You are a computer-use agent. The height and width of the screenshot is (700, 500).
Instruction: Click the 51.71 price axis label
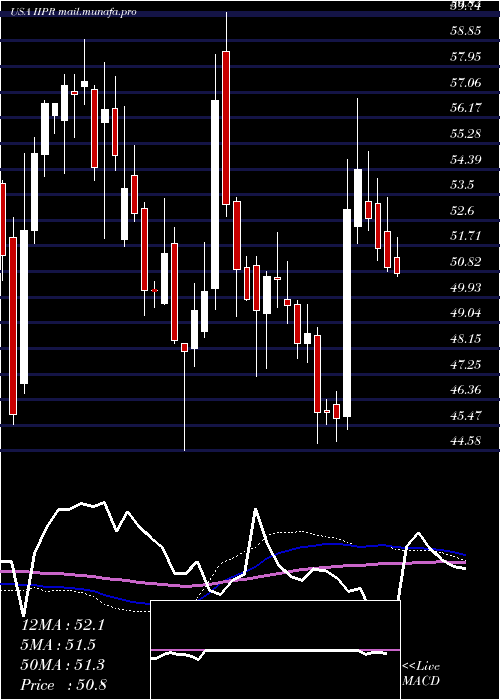click(466, 236)
